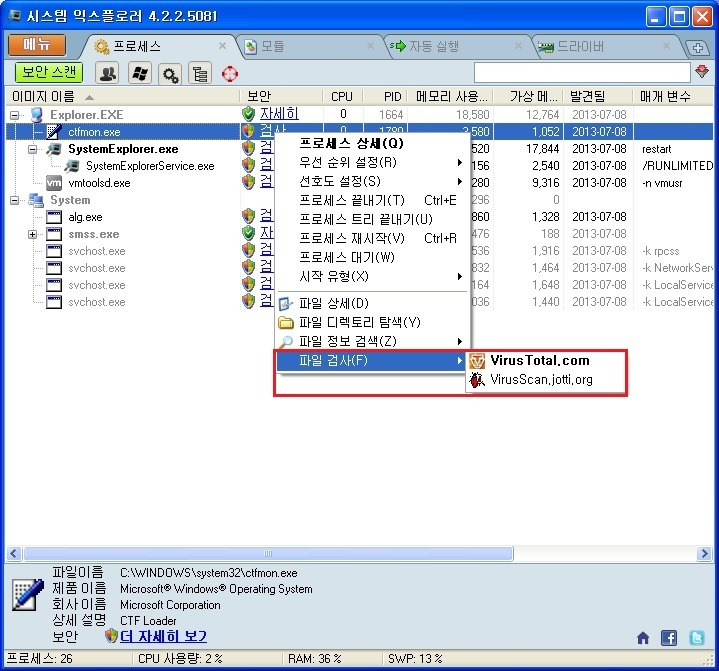Open 파일 정보 검색(Z) submenu
Screen dimensions: 719x671
(x=373, y=341)
